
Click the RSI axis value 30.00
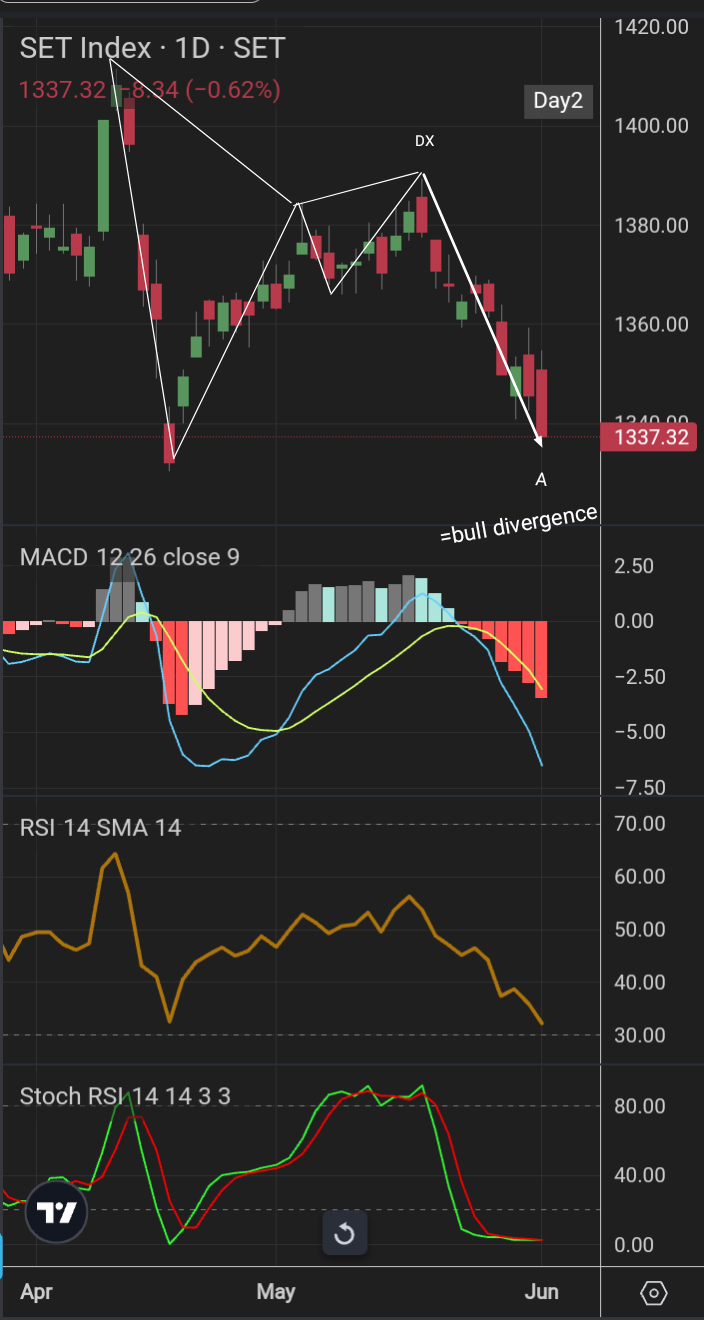click(x=639, y=1035)
